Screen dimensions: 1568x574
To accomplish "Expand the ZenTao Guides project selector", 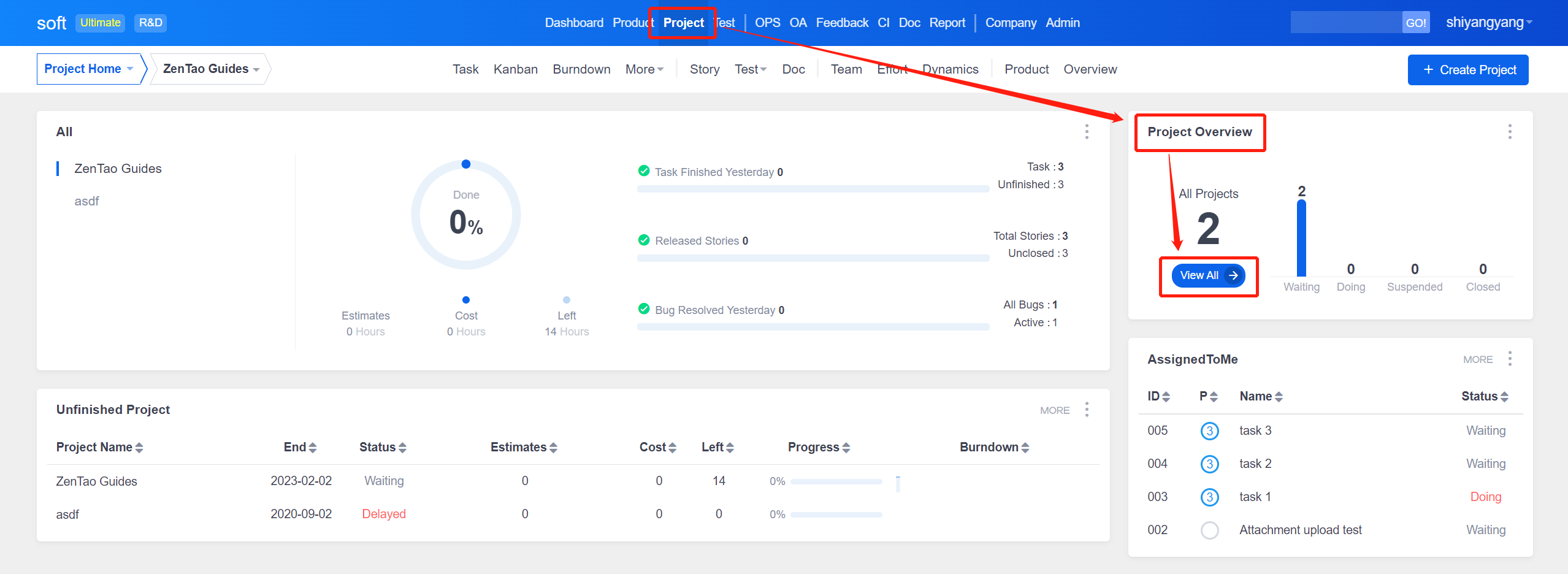I will pos(210,69).
